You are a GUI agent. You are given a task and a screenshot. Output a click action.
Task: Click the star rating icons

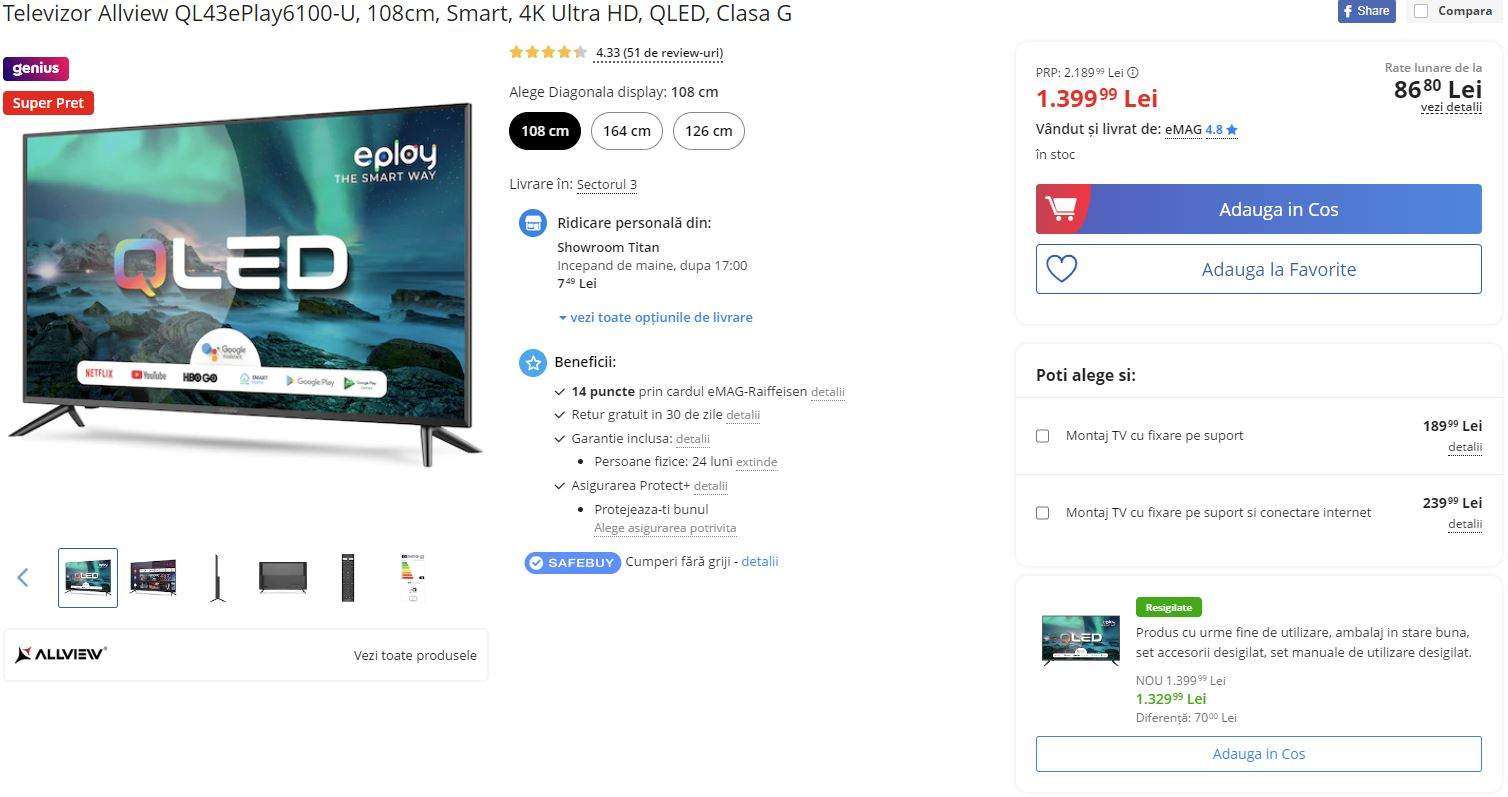pos(547,52)
